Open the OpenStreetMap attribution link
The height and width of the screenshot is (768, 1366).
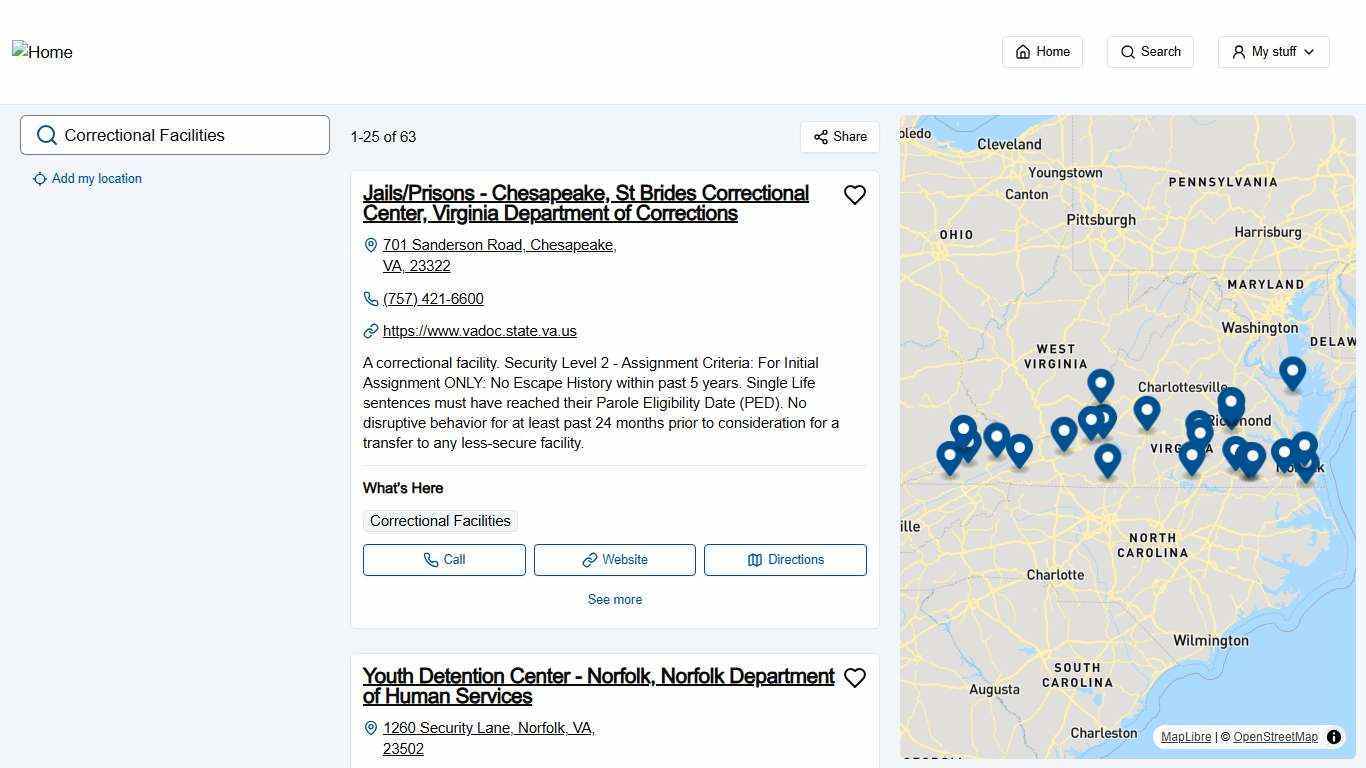[1275, 737]
